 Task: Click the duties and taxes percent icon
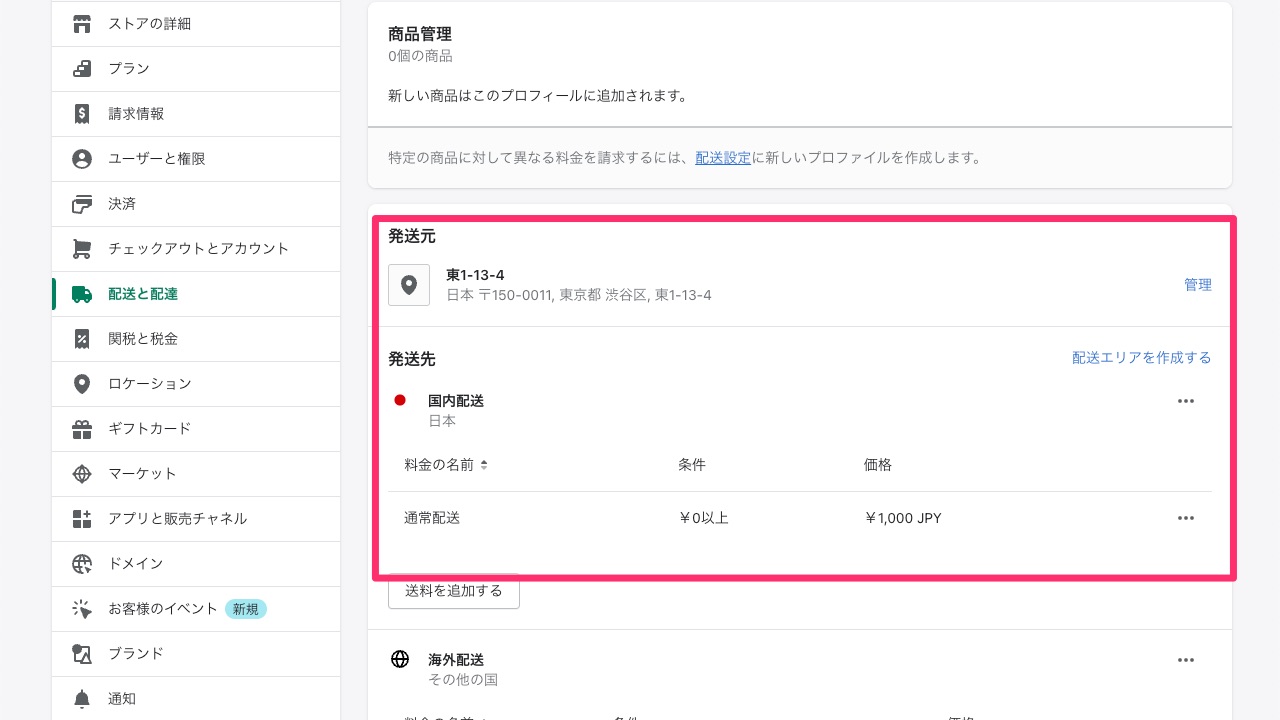click(82, 339)
